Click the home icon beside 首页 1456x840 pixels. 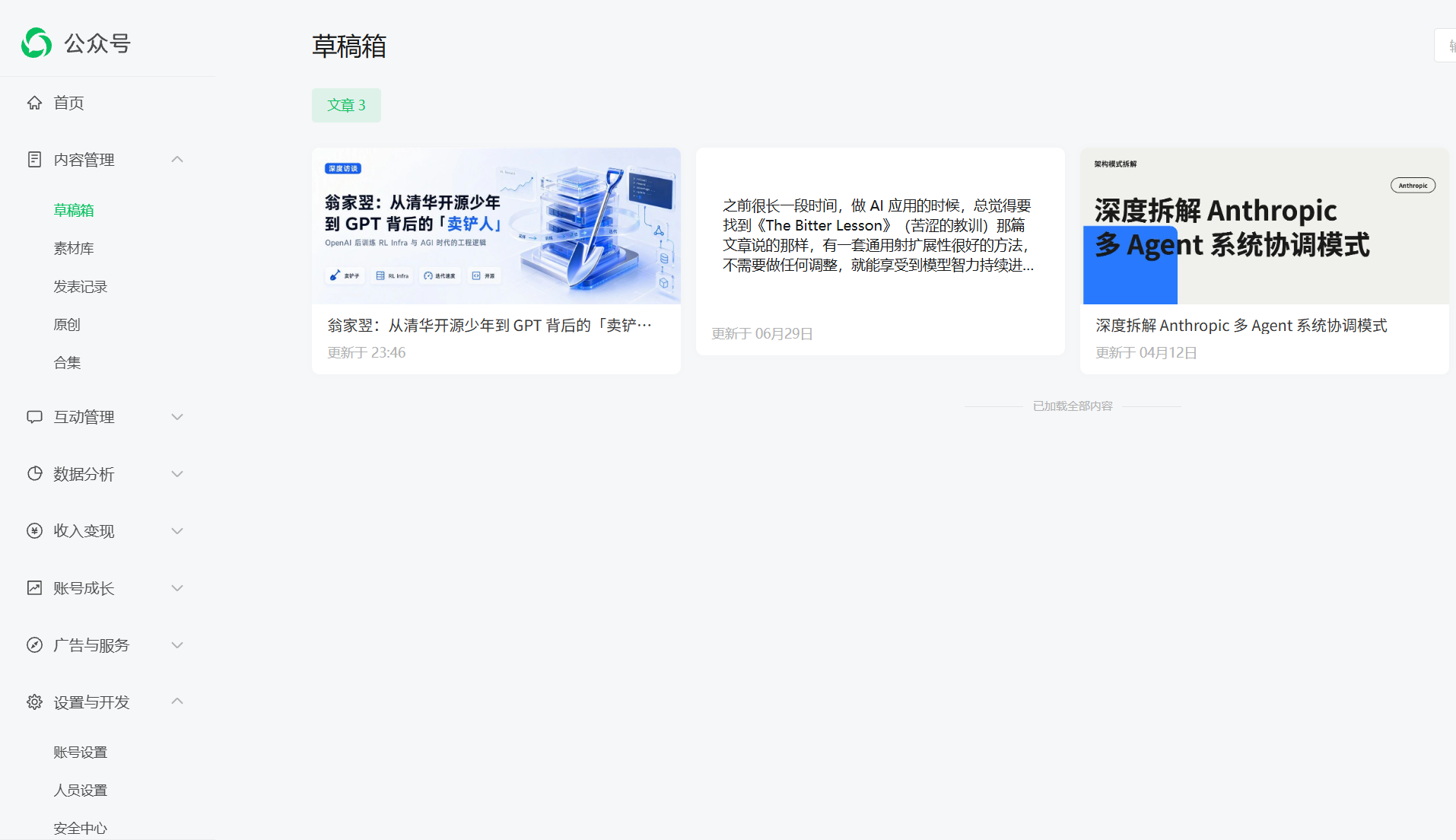tap(34, 103)
